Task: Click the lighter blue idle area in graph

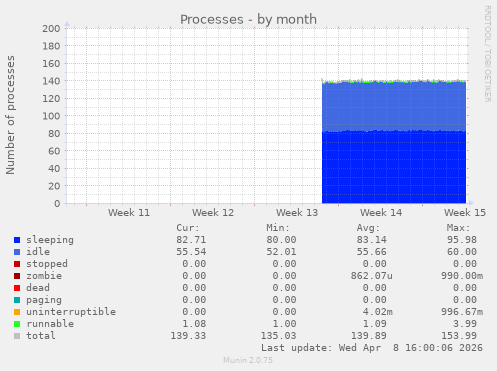Action: (394, 106)
